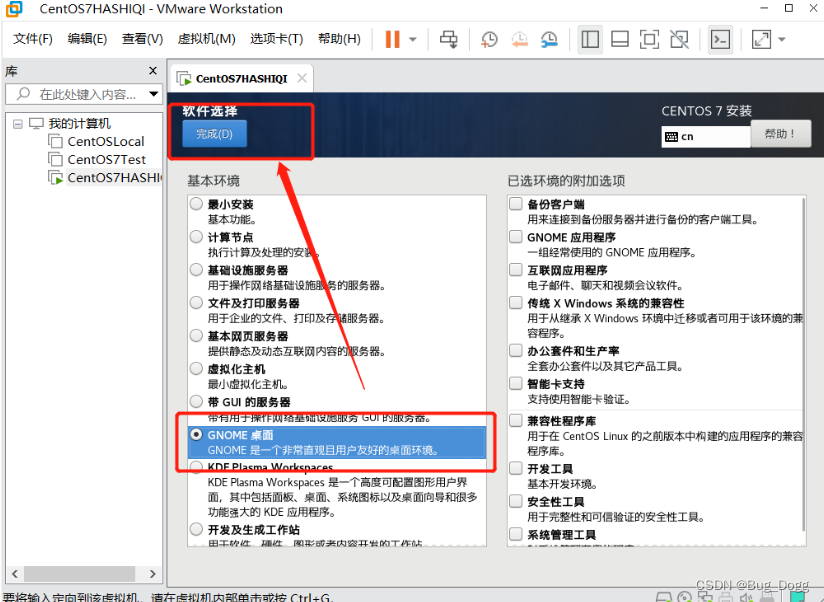Select the 带 GUI 的服务器 radio button
Viewport: 824px width, 602px height.
(x=196, y=402)
